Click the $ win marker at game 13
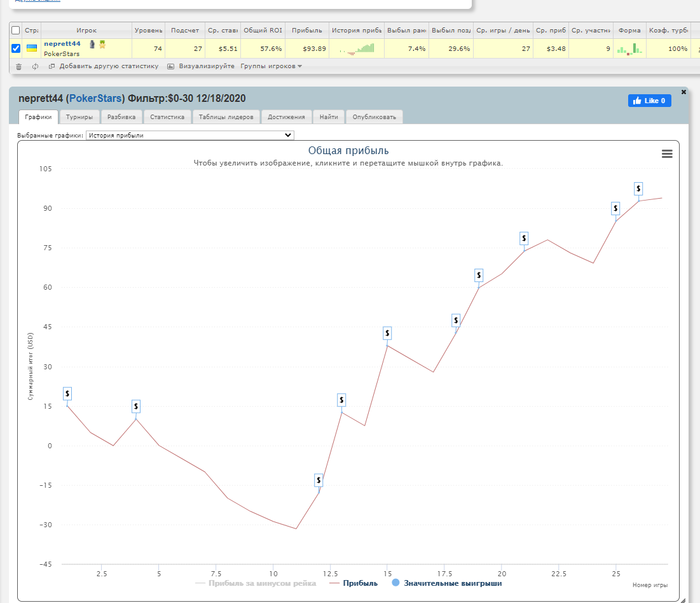700x603 pixels. pos(342,400)
